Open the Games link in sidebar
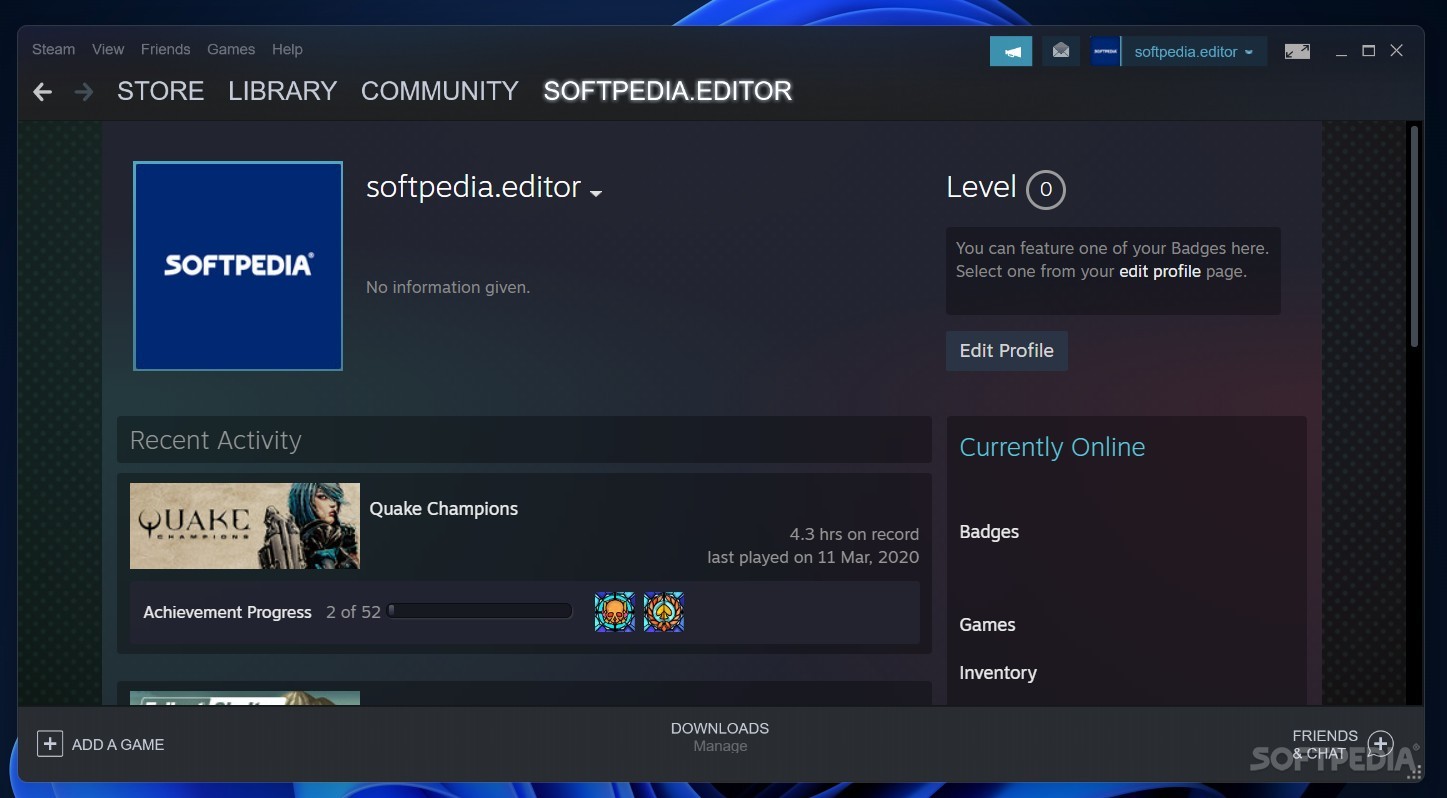Image resolution: width=1447 pixels, height=798 pixels. tap(987, 625)
